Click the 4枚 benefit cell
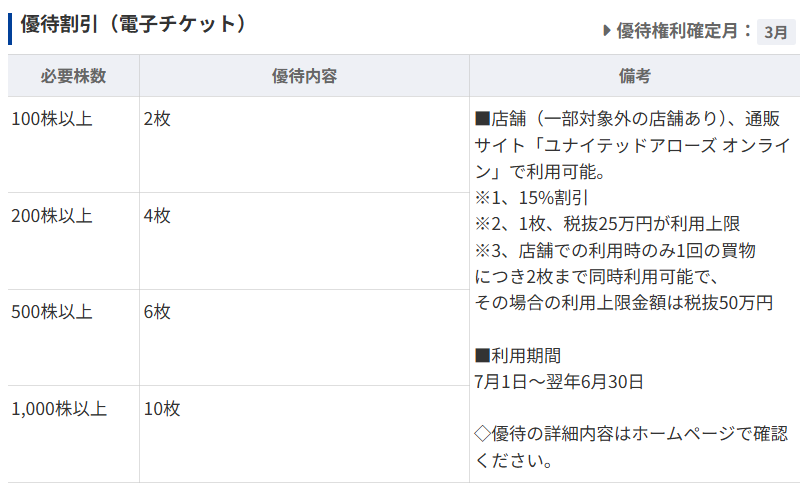 (157, 215)
